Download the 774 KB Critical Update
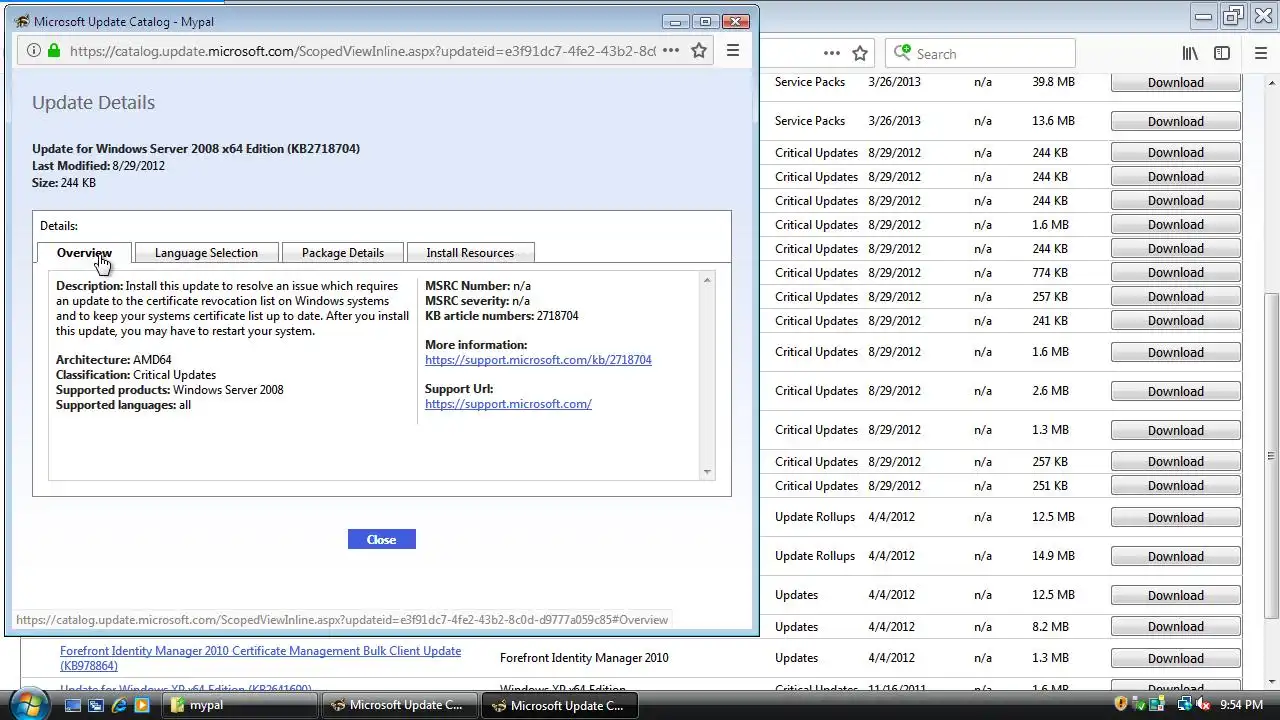1280x720 pixels. tap(1175, 272)
